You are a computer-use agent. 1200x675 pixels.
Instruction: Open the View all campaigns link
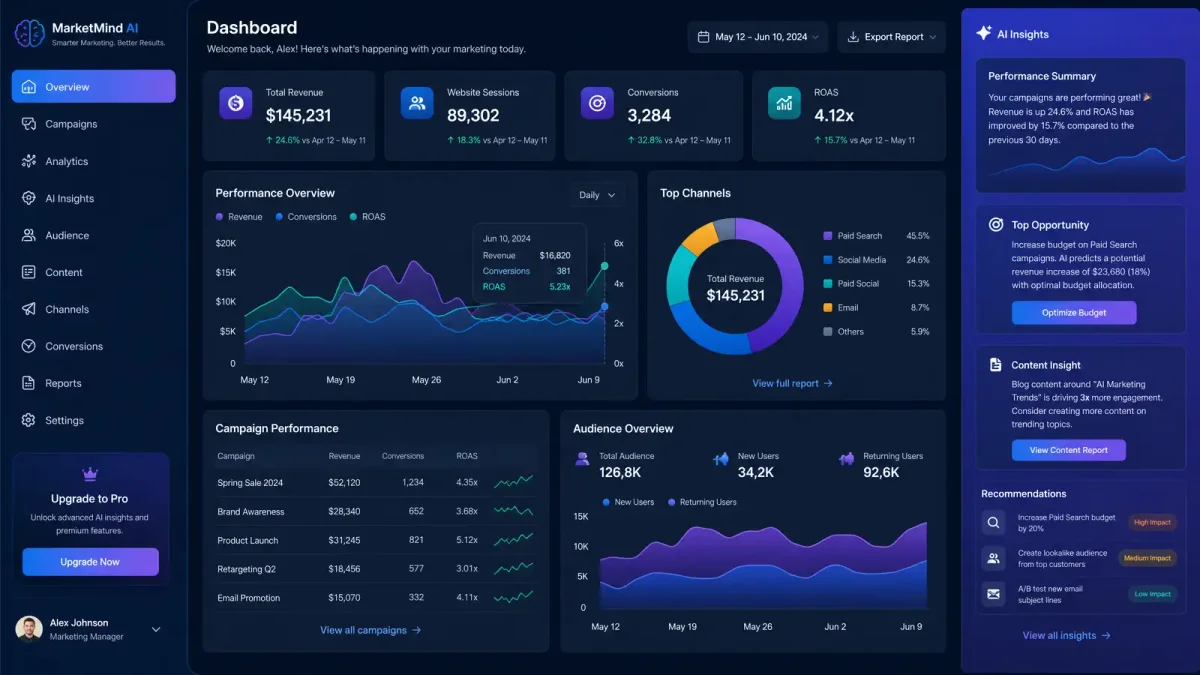coord(370,630)
